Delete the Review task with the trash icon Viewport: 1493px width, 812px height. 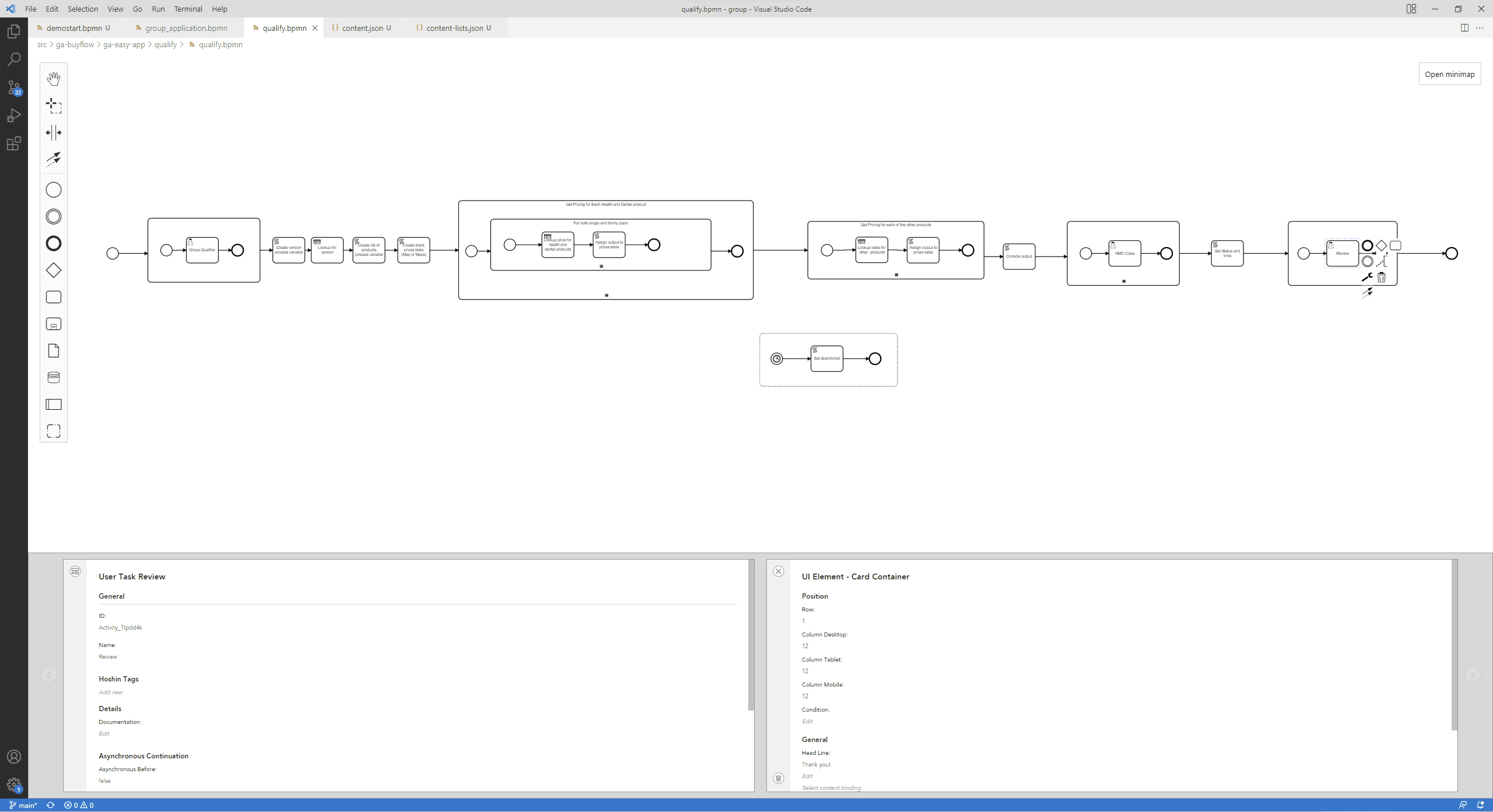1382,277
